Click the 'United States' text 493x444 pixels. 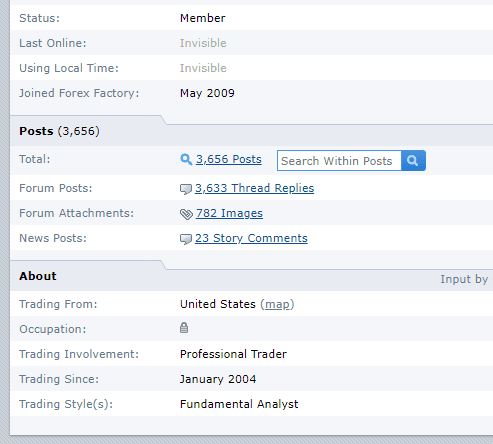tap(218, 304)
